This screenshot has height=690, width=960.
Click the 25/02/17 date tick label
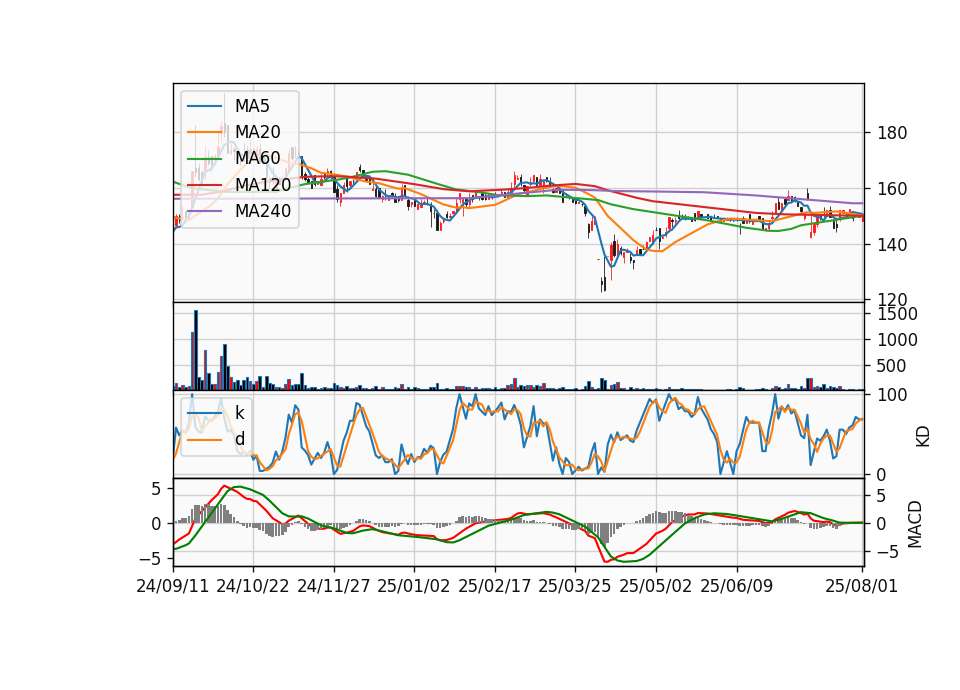[x=495, y=586]
